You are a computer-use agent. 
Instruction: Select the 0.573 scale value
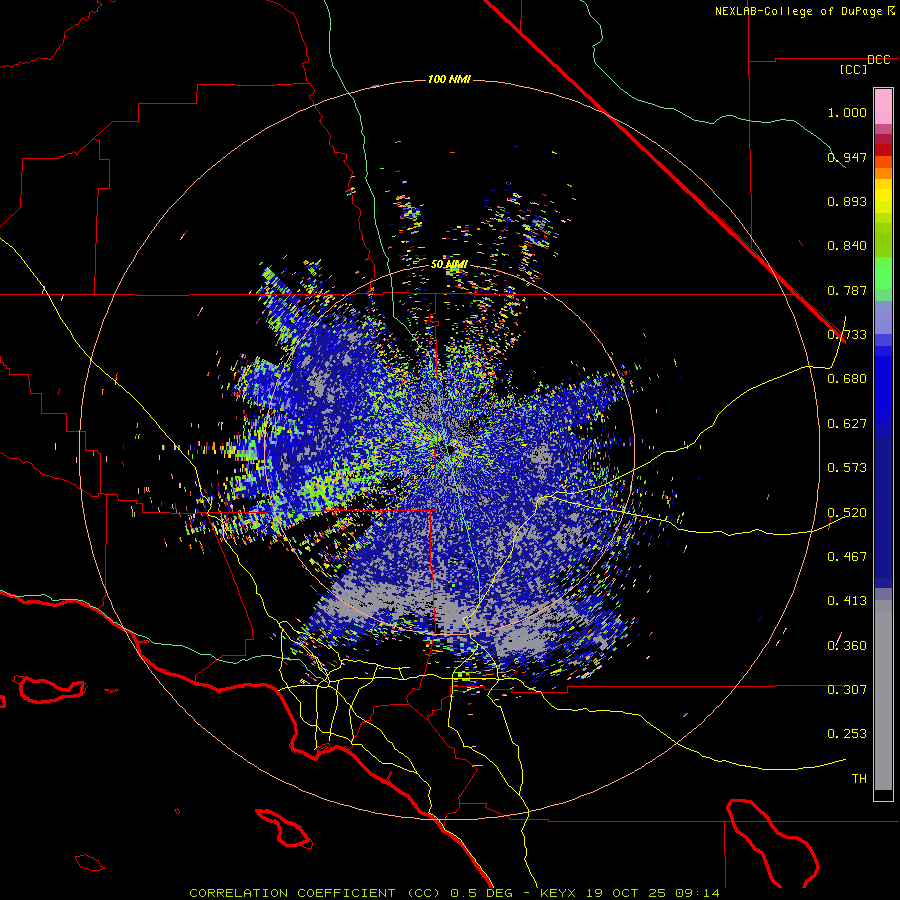coord(847,468)
